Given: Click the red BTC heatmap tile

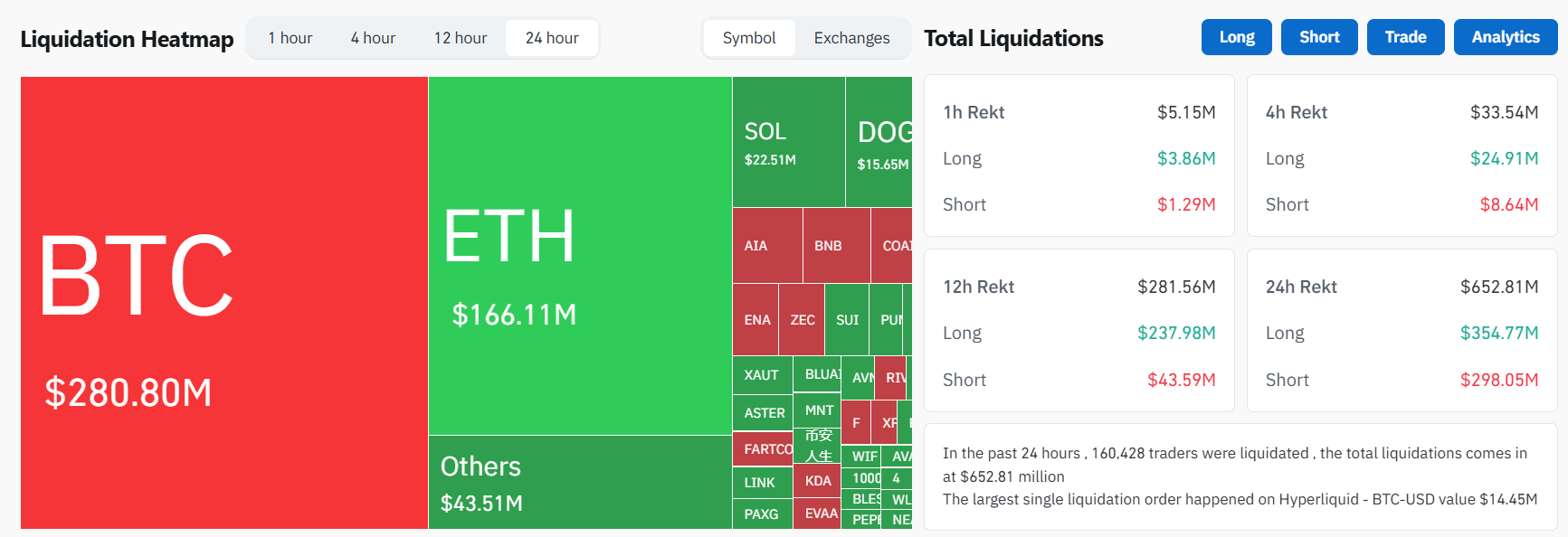Looking at the screenshot, I should coord(223,303).
